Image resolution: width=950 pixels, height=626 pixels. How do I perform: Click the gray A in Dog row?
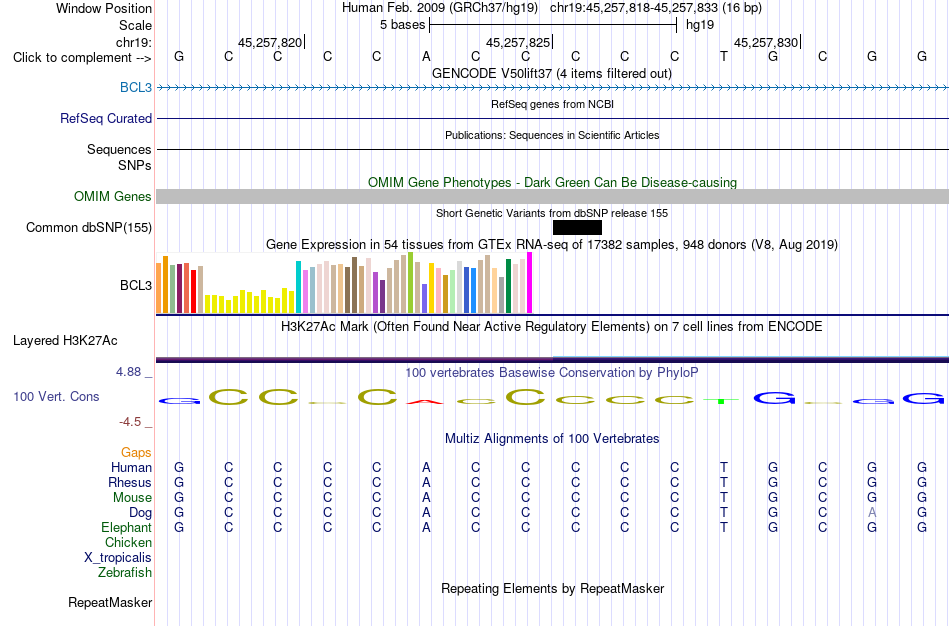872,513
